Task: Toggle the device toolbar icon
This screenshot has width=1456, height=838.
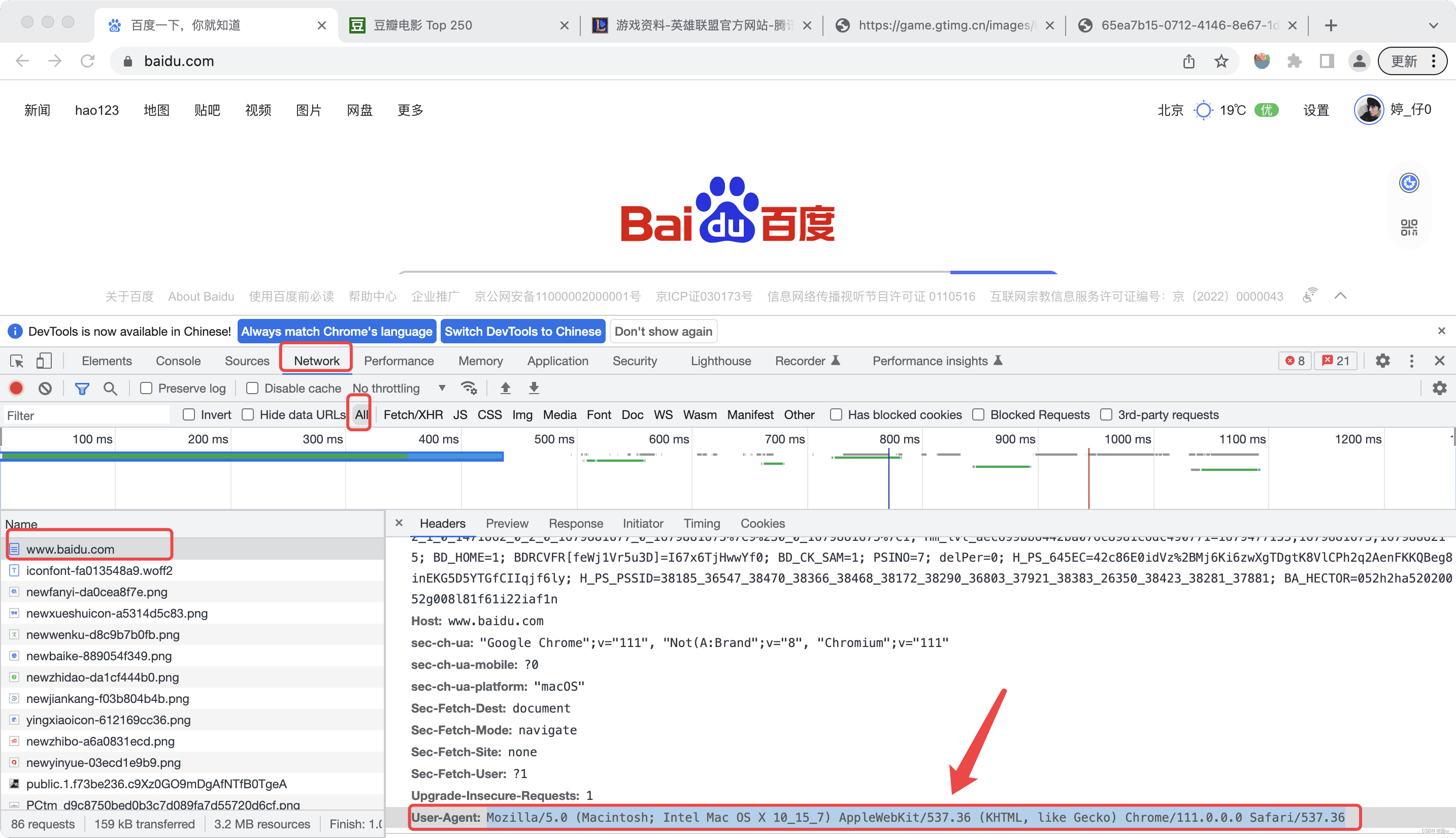Action: 44,361
